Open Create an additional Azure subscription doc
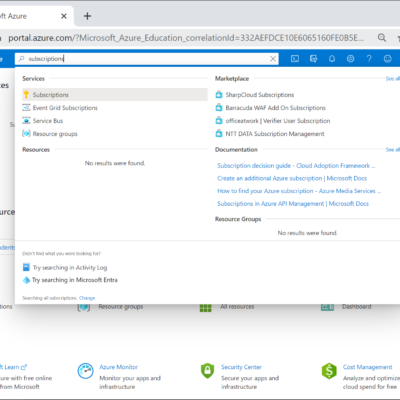 coord(292,178)
